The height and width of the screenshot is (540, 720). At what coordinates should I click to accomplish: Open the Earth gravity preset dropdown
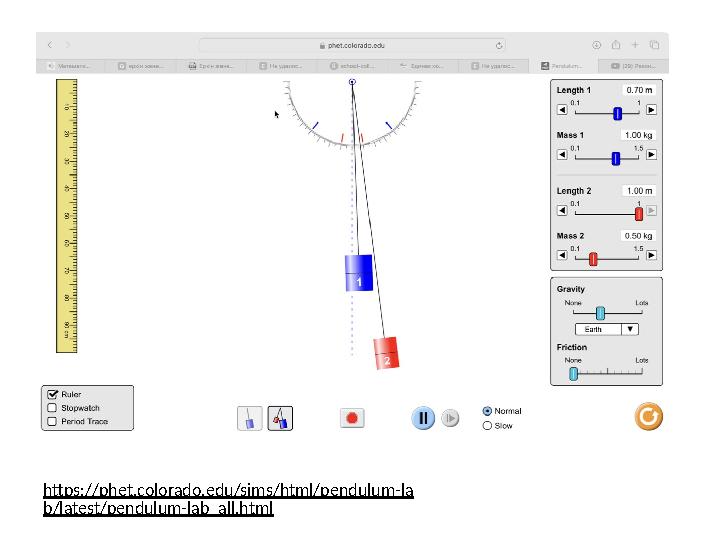point(607,329)
